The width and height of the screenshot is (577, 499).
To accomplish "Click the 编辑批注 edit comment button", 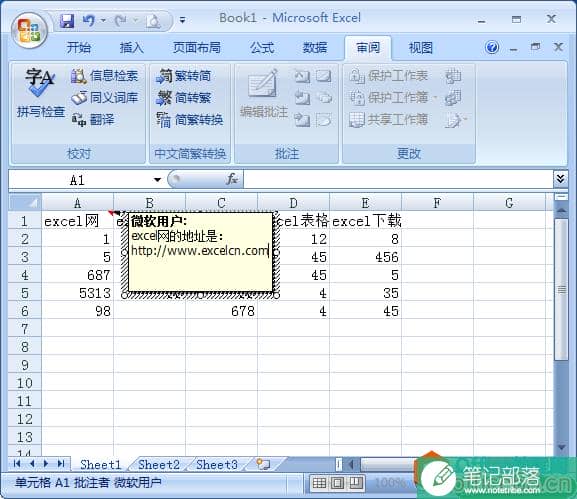I will (263, 93).
